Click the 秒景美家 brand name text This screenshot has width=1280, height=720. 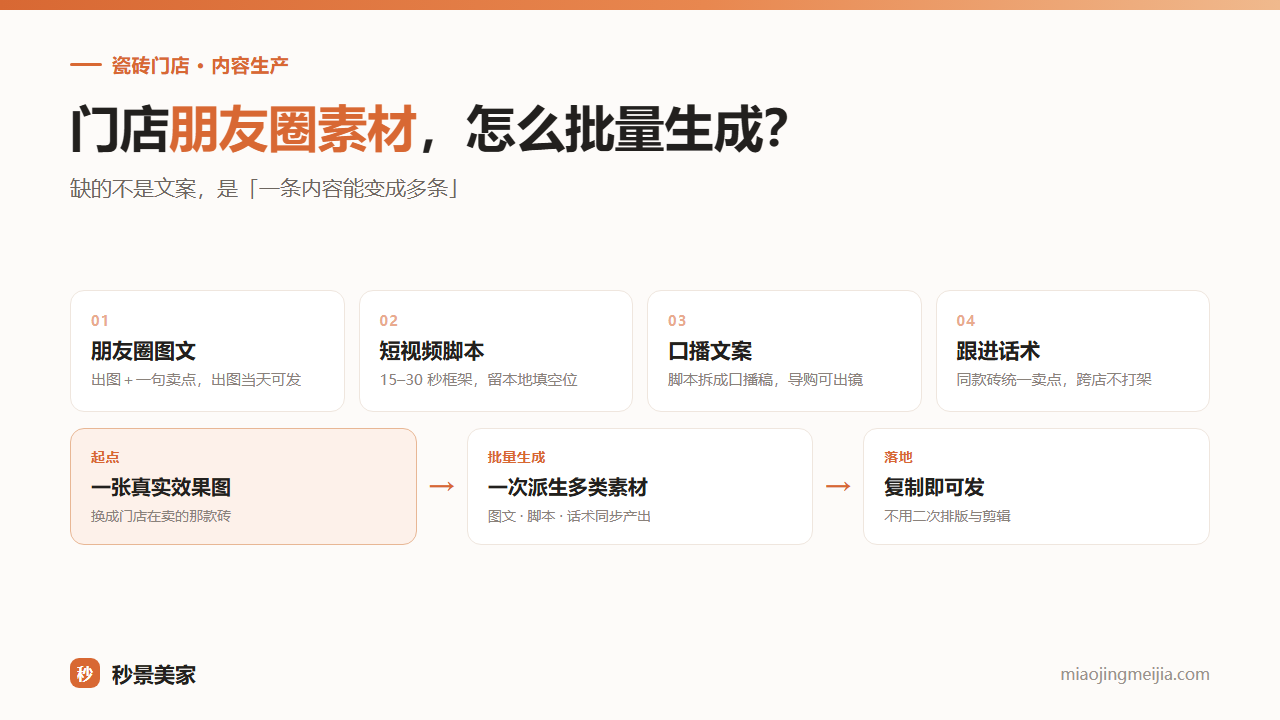point(154,674)
